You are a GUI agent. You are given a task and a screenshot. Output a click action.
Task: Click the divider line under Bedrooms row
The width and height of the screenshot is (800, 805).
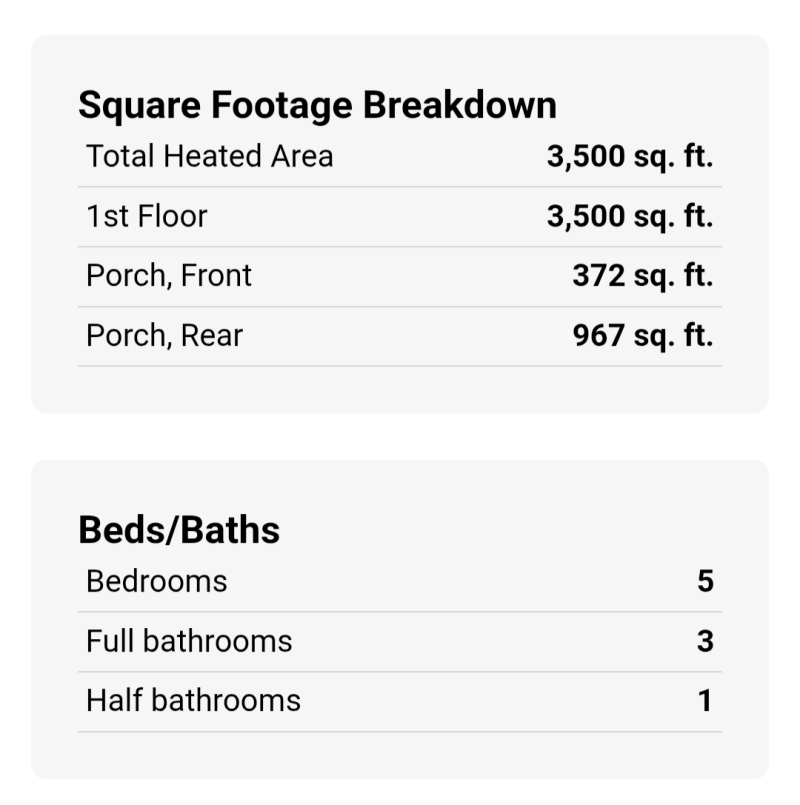point(400,611)
